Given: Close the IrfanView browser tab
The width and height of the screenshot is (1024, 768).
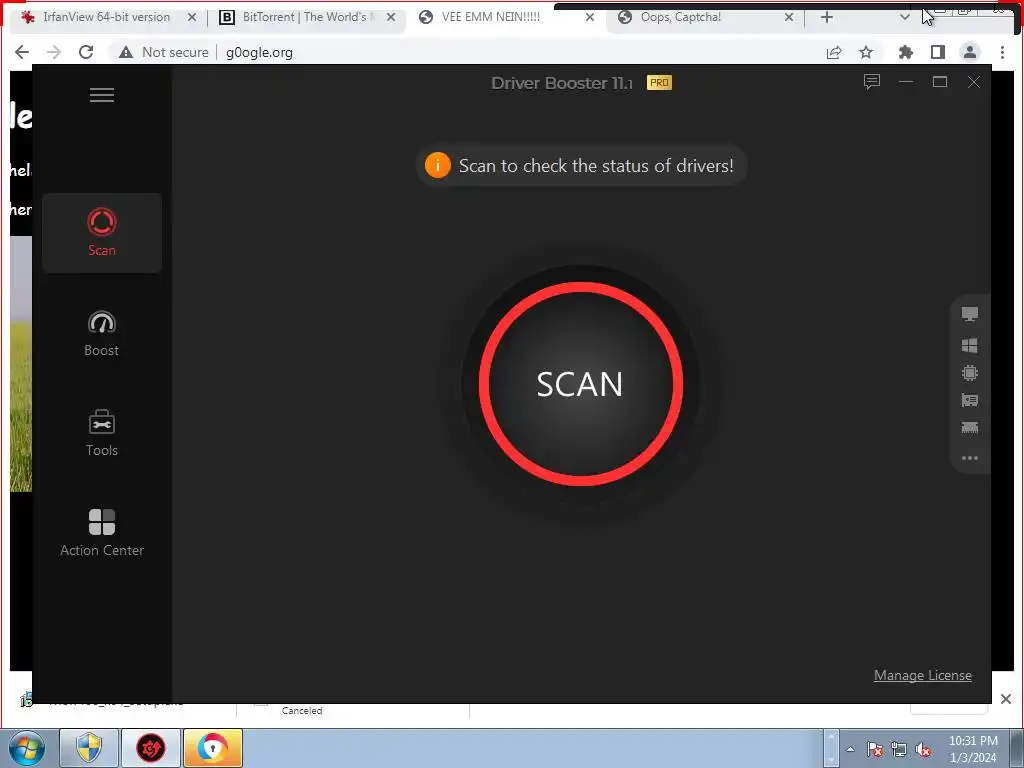Looking at the screenshot, I should (x=192, y=18).
